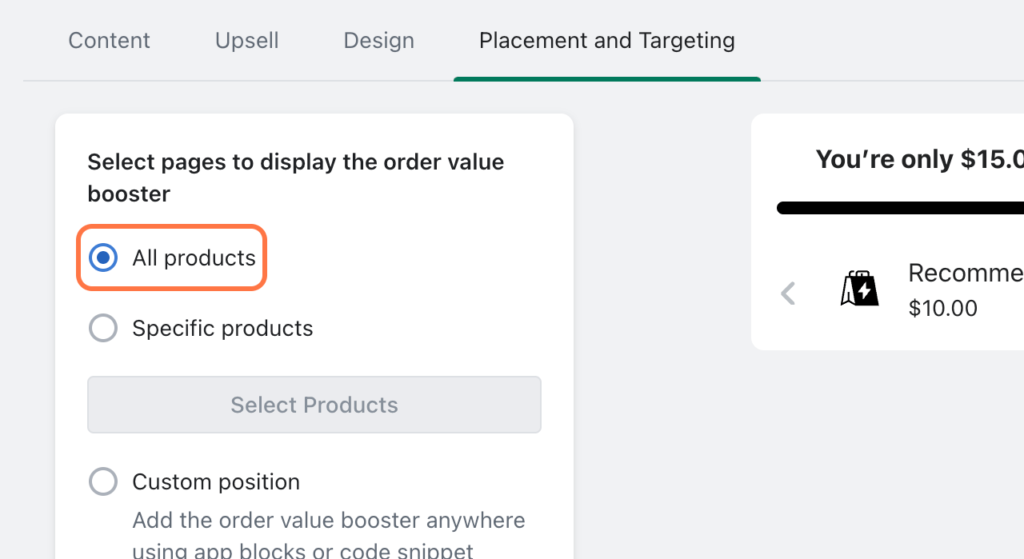Screen dimensions: 1024x559
Task: Click the $10.00 product price
Action: 943,308
